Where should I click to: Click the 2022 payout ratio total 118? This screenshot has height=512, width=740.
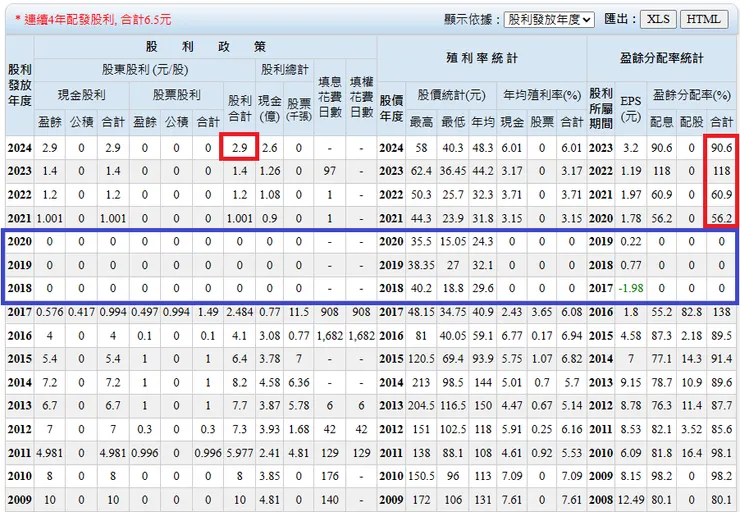pos(722,171)
